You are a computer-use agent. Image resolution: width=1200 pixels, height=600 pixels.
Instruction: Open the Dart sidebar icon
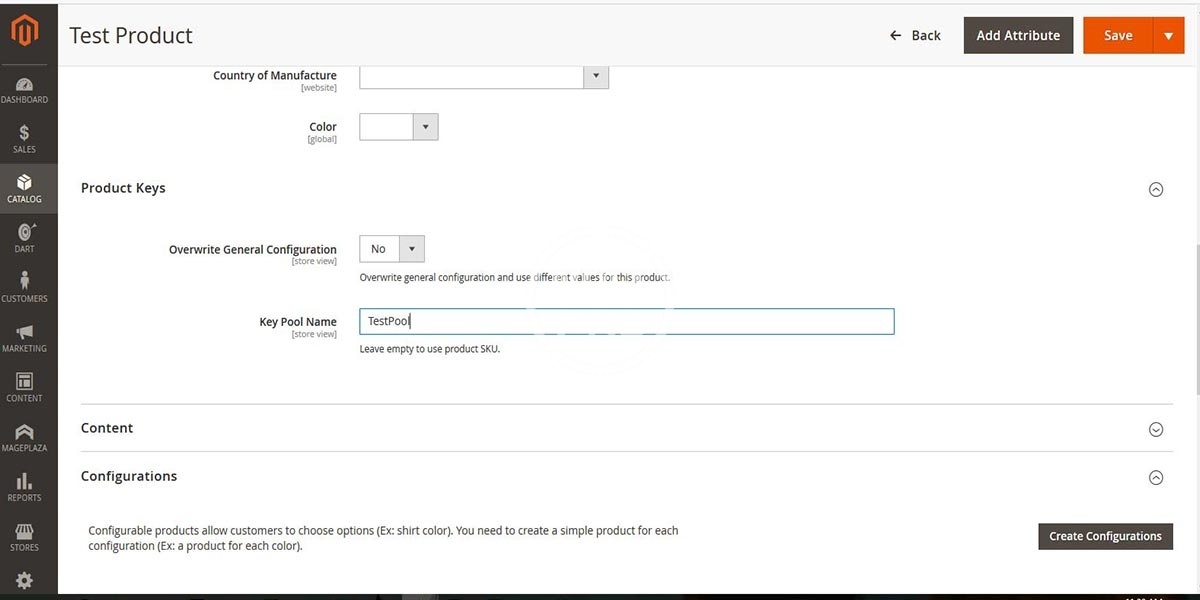tap(24, 237)
